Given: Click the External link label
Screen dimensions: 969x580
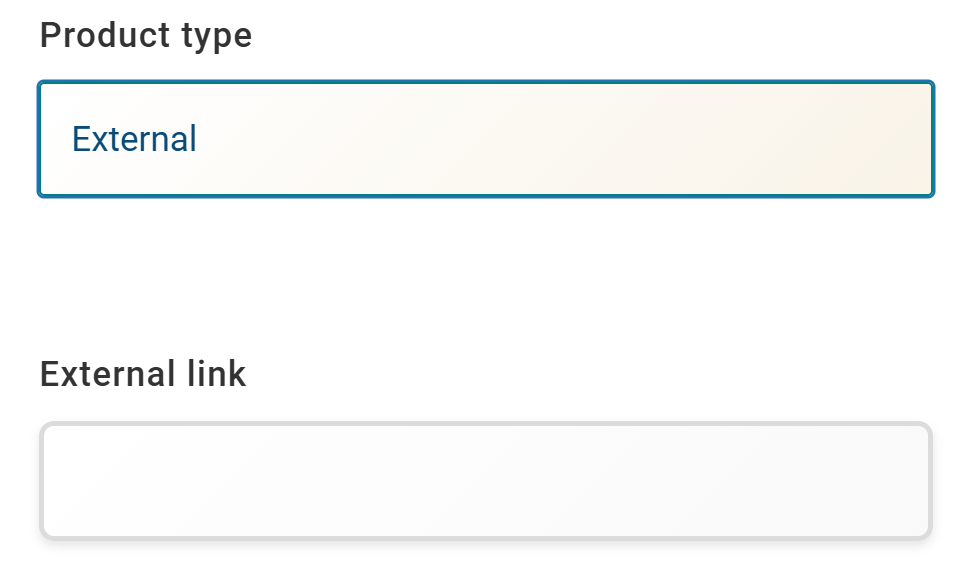Looking at the screenshot, I should [143, 374].
